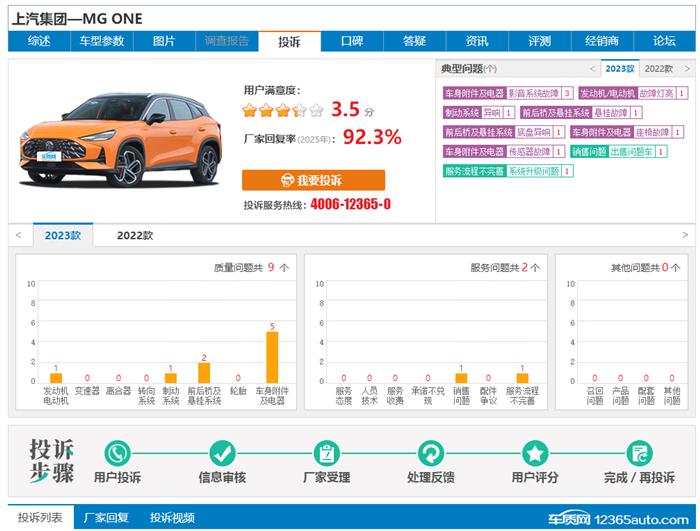Click the 制动系统 异响 tag
Screen dimensions: 700x531
tap(479, 113)
